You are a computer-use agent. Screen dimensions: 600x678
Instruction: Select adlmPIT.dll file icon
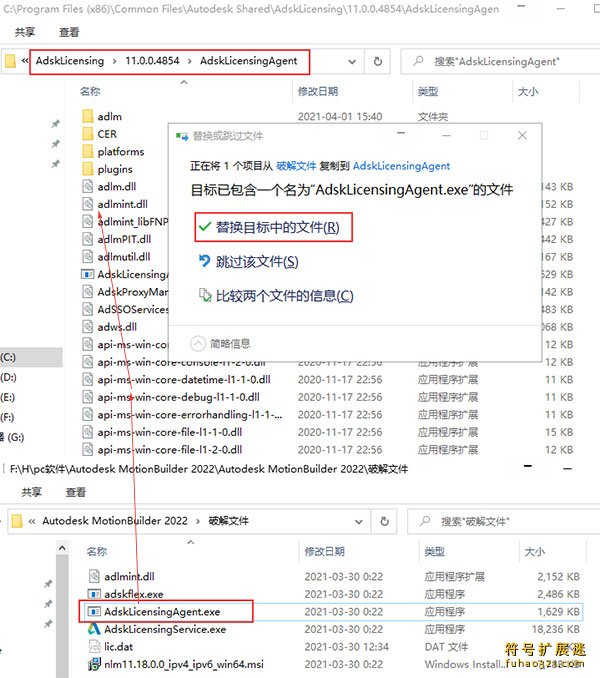(88, 239)
